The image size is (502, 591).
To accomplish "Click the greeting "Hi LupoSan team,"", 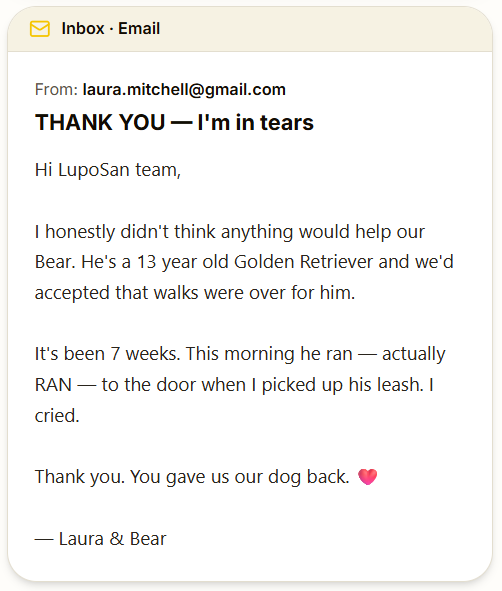I will point(108,170).
